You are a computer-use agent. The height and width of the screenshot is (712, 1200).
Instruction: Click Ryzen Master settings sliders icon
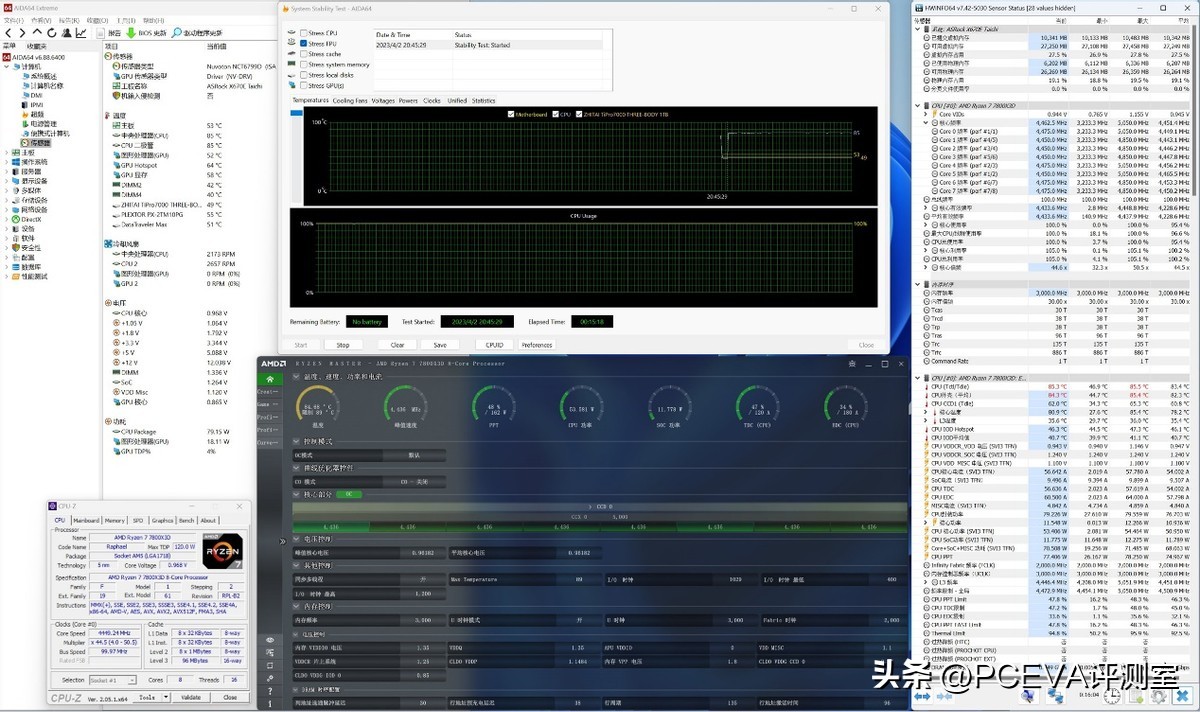tap(270, 652)
